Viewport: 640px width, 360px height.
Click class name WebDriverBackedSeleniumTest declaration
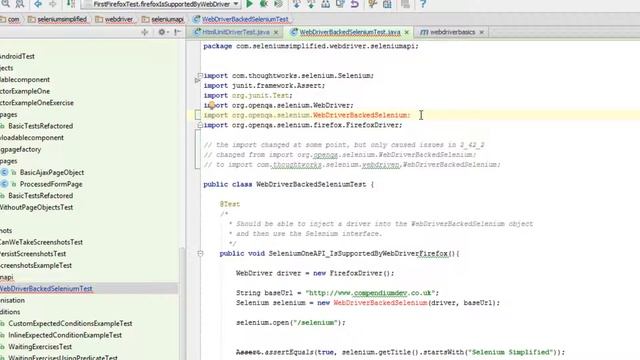pos(311,184)
